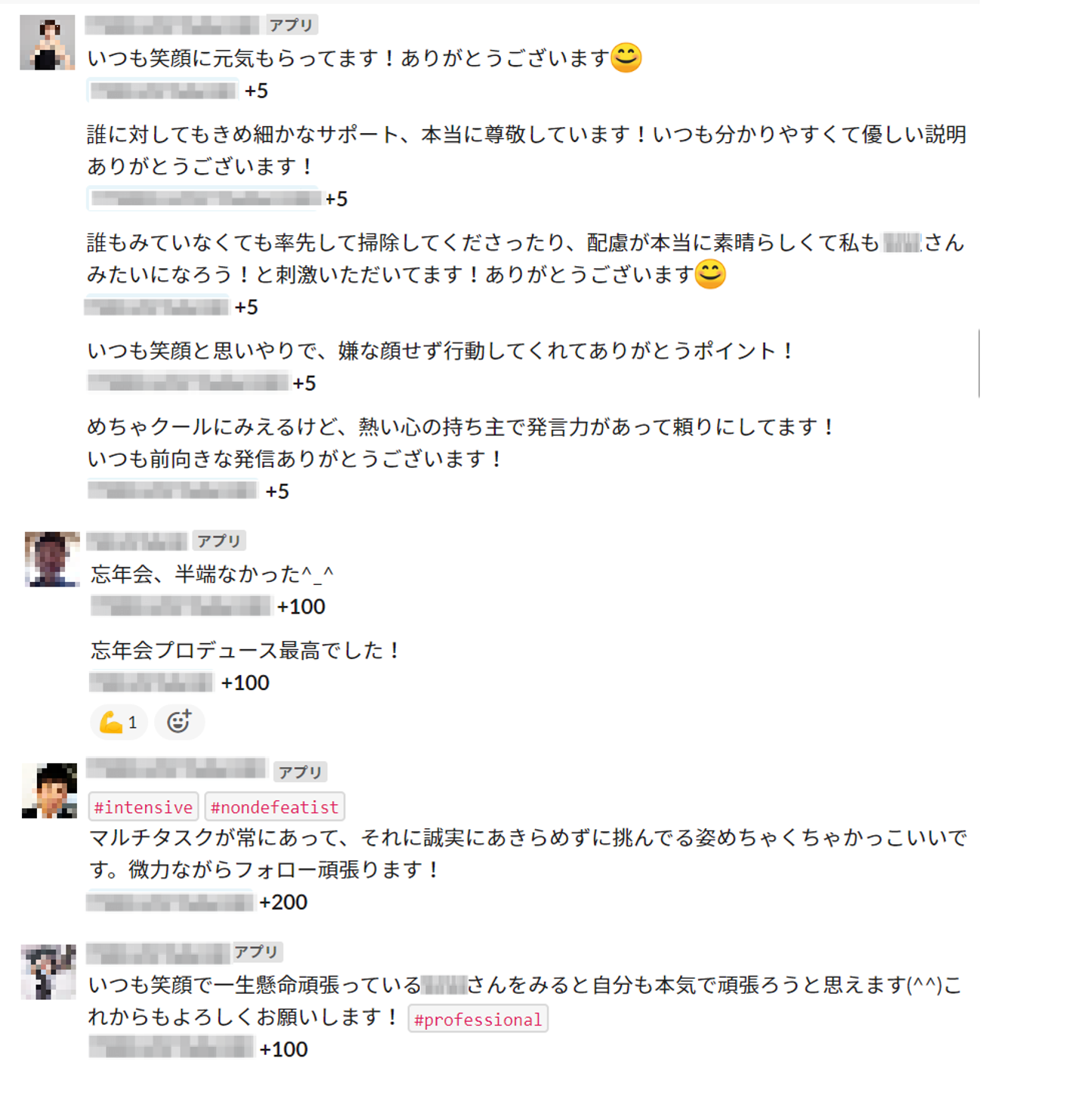Open the #intensive hashtag tag
The height and width of the screenshot is (1120, 1088).
(144, 807)
